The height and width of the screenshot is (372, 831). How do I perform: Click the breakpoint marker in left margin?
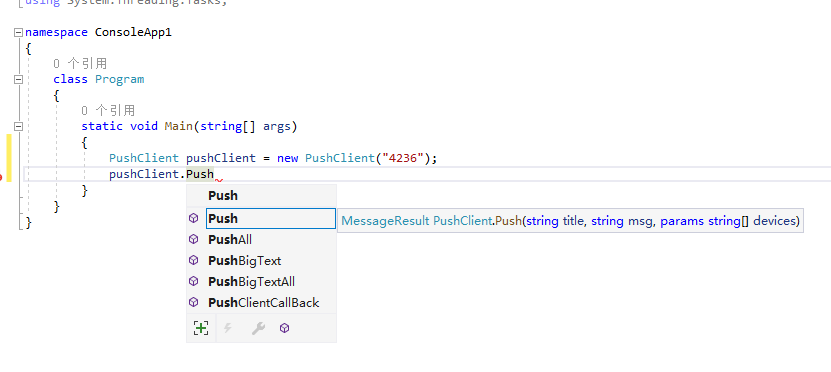pos(2,178)
